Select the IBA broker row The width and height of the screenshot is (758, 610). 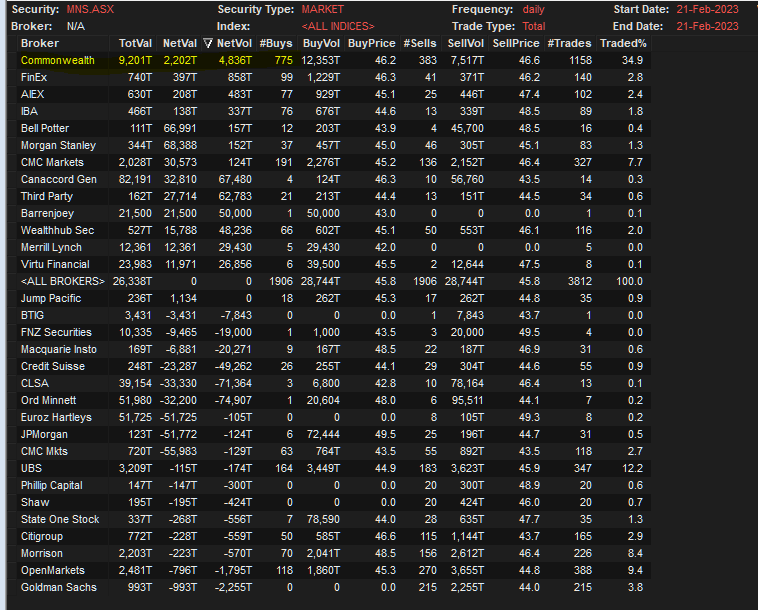tap(334, 111)
